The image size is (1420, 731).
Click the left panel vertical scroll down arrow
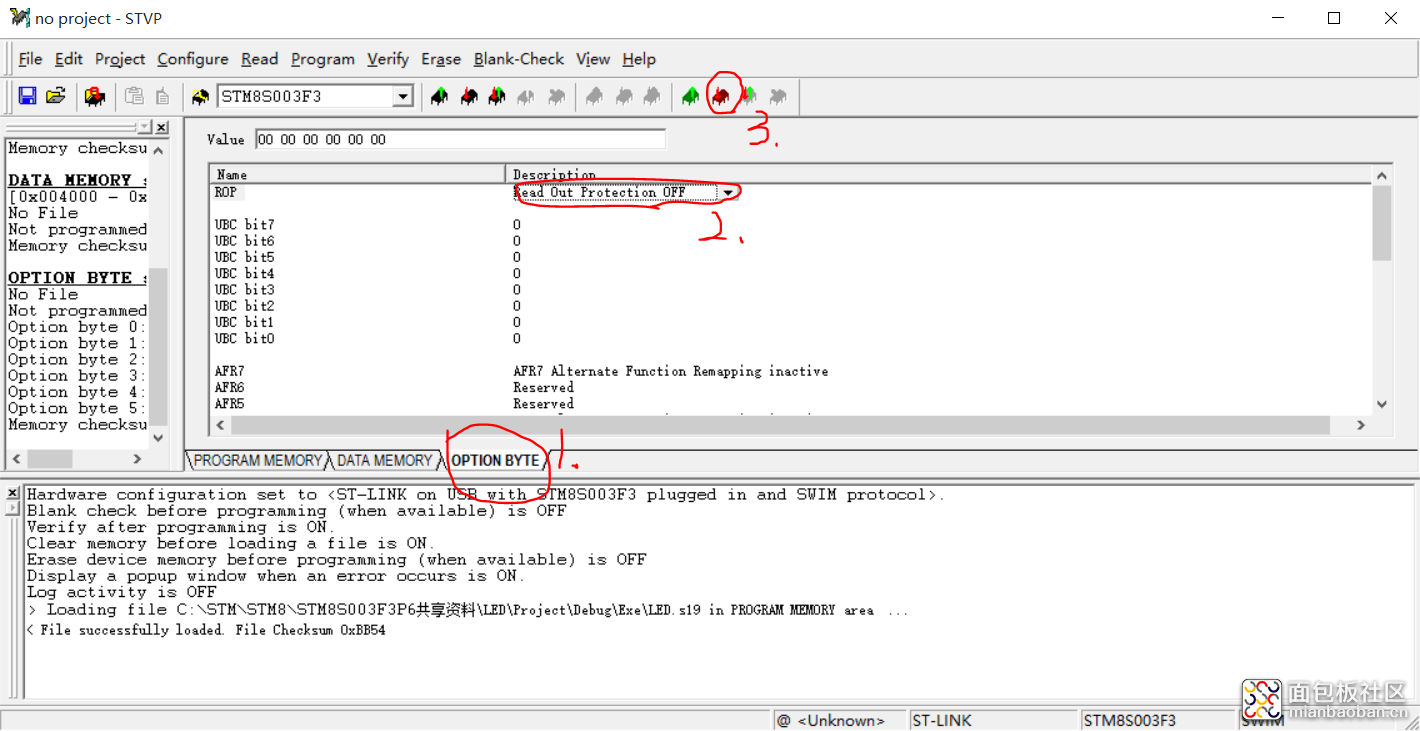pos(158,438)
